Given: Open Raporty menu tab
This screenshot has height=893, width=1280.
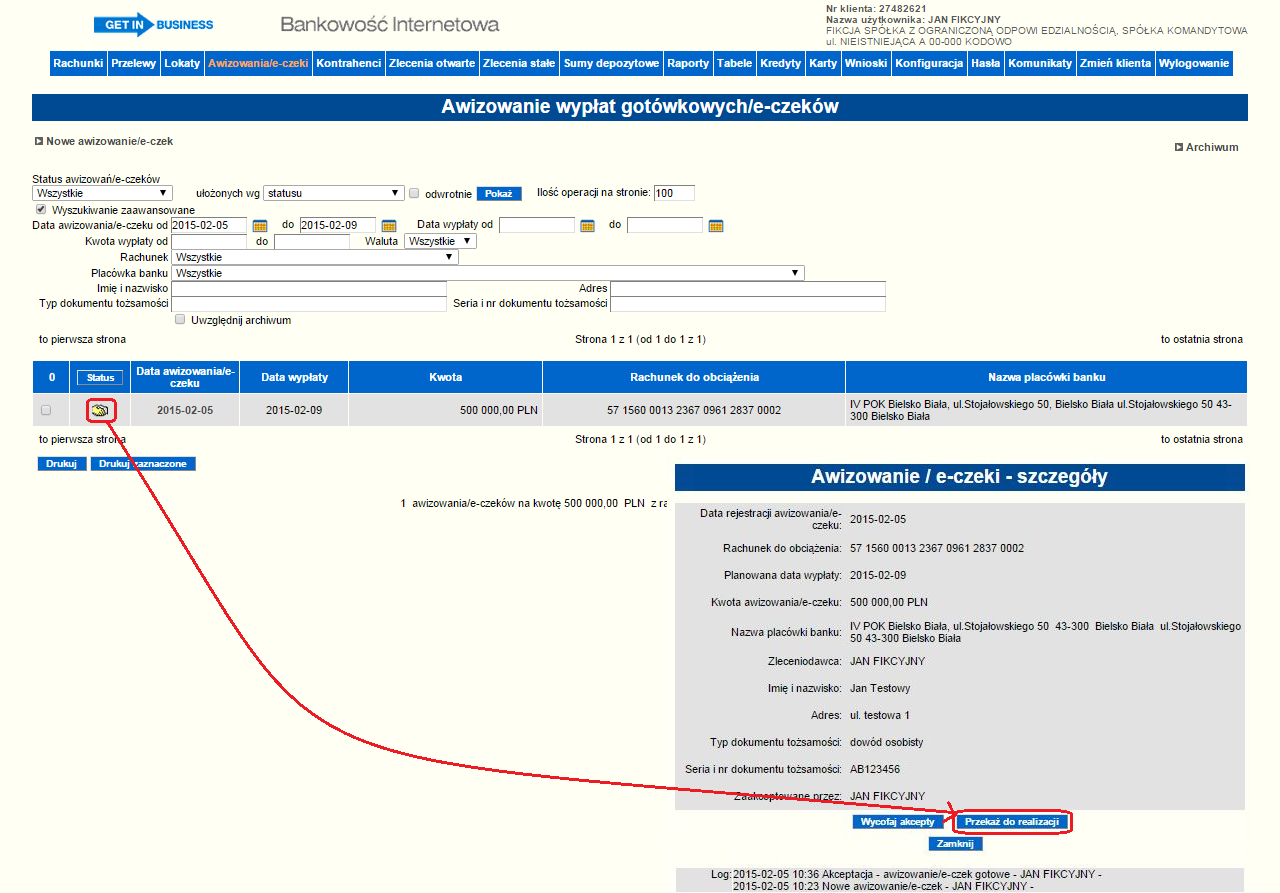Looking at the screenshot, I should 688,63.
